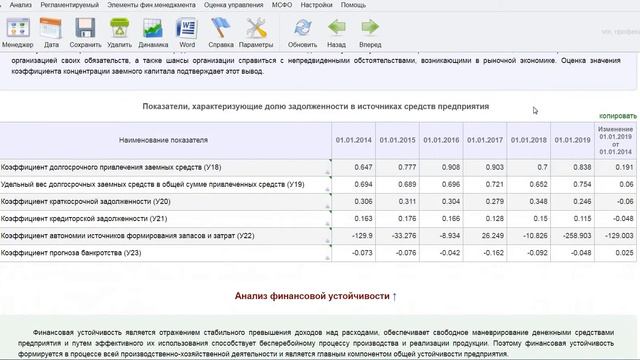Click the Изменение 01.01.2019 от 01.01.2014 header
640x360 pixels.
[x=615, y=140]
